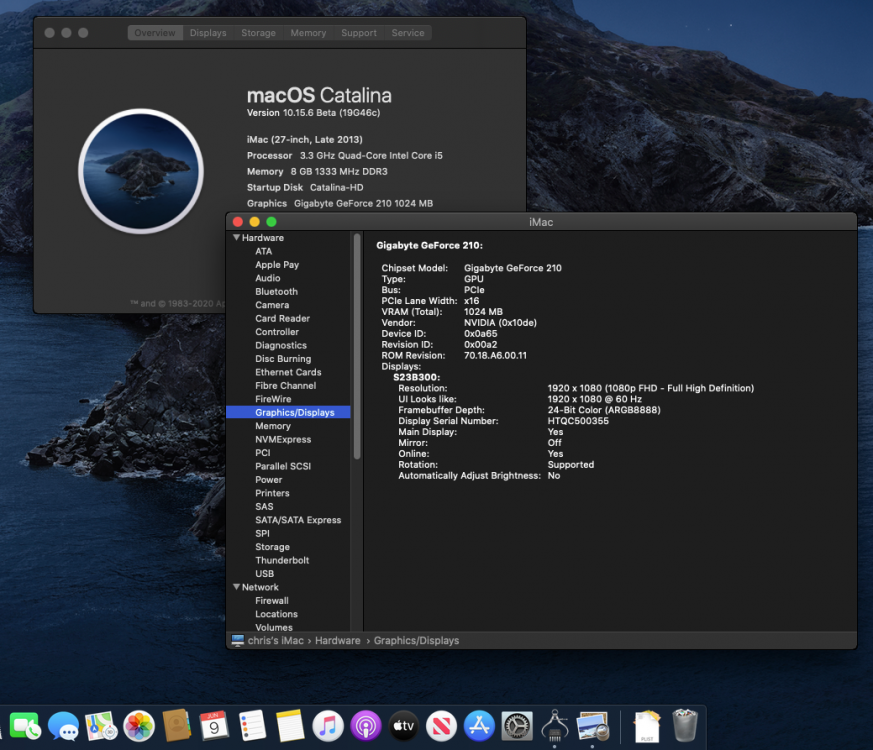The image size is (873, 750).
Task: Launch Reminders from the Dock
Action: click(x=252, y=726)
